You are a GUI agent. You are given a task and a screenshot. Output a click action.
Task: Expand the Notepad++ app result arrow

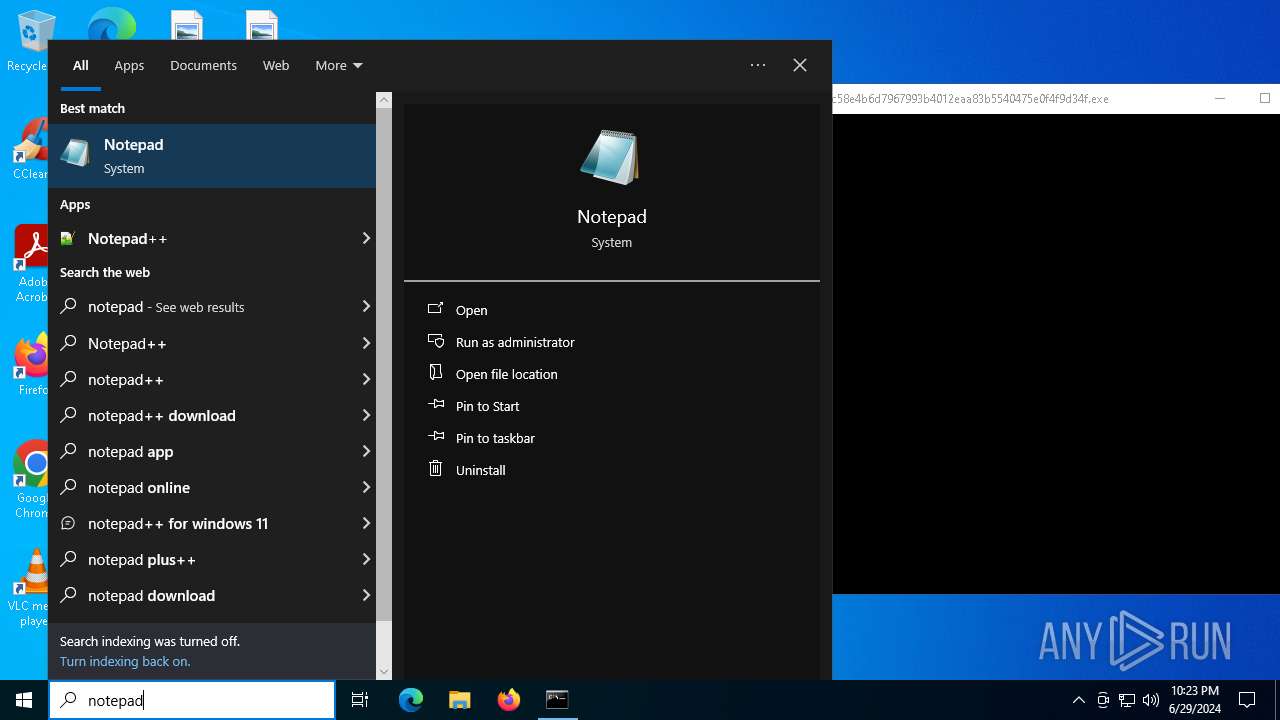366,238
